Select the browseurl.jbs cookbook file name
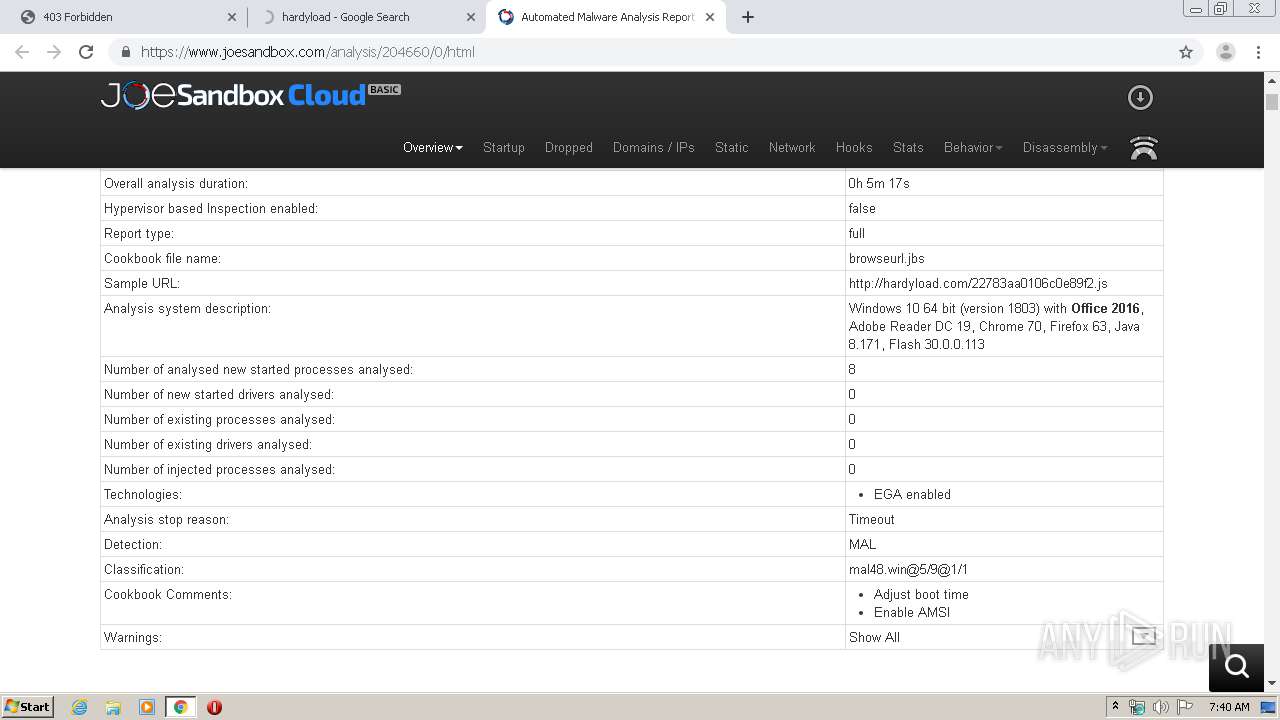The image size is (1280, 720). click(x=887, y=258)
